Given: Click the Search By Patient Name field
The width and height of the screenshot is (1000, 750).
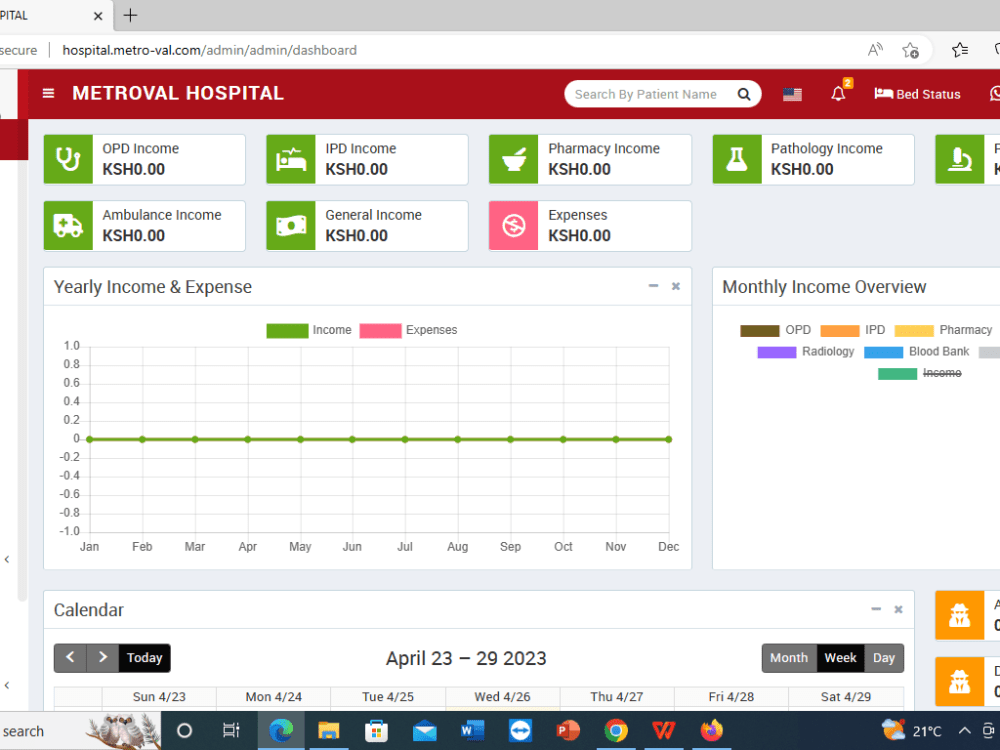Looking at the screenshot, I should click(x=650, y=93).
